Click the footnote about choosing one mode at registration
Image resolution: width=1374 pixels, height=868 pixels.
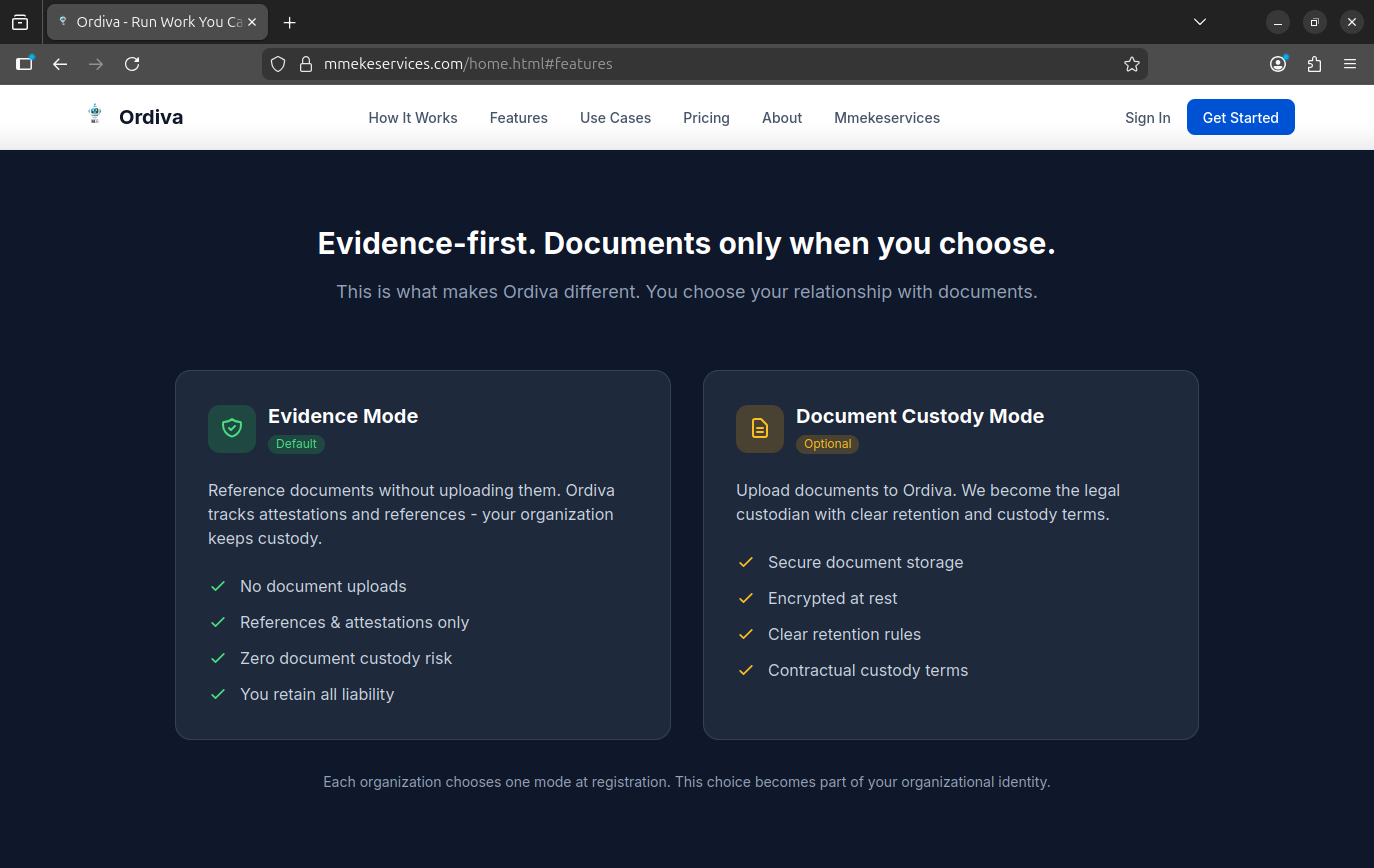coord(687,782)
